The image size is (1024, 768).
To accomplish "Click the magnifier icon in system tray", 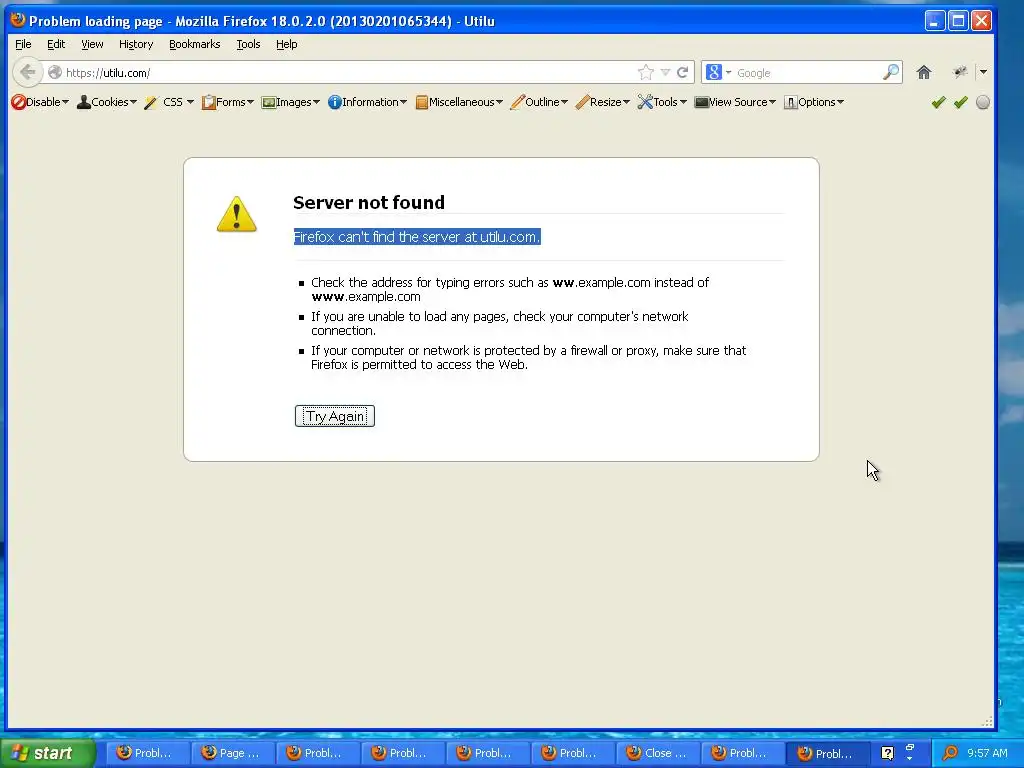I will point(950,753).
